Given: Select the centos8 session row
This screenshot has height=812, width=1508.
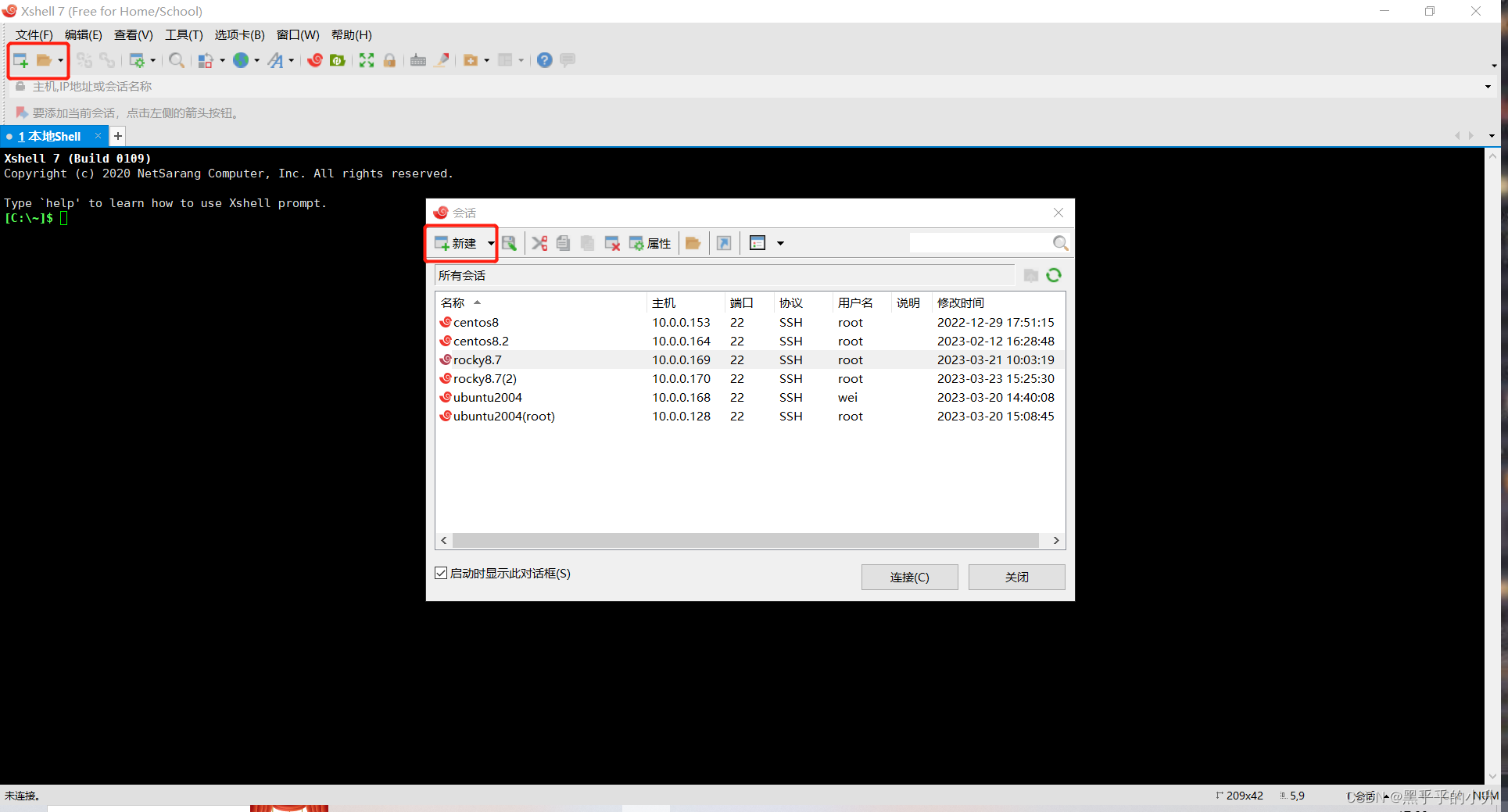Looking at the screenshot, I should coord(750,322).
